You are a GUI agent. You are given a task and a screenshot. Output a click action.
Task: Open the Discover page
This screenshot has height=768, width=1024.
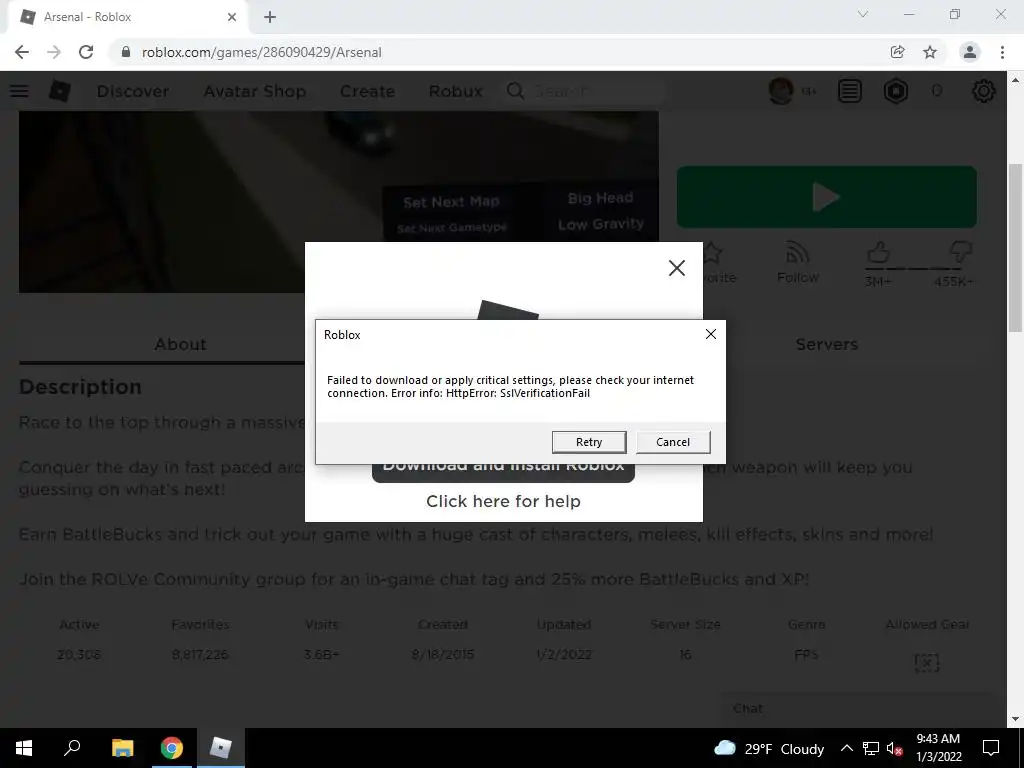click(133, 91)
